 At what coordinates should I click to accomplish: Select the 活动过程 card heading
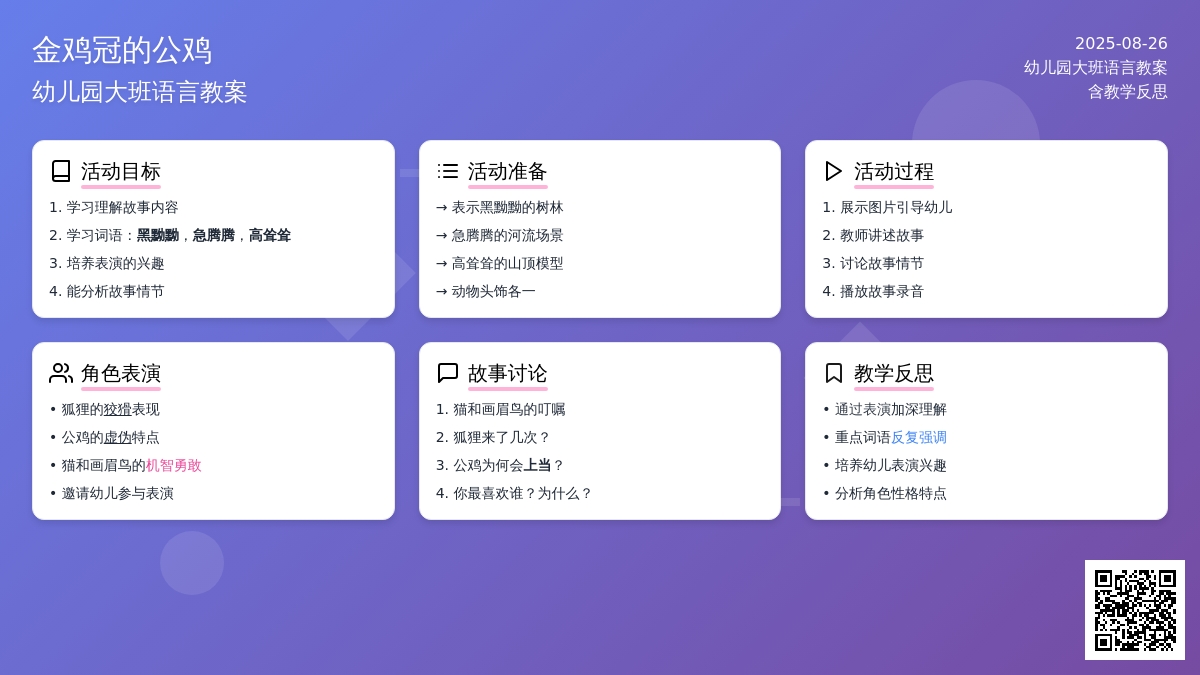(x=894, y=171)
